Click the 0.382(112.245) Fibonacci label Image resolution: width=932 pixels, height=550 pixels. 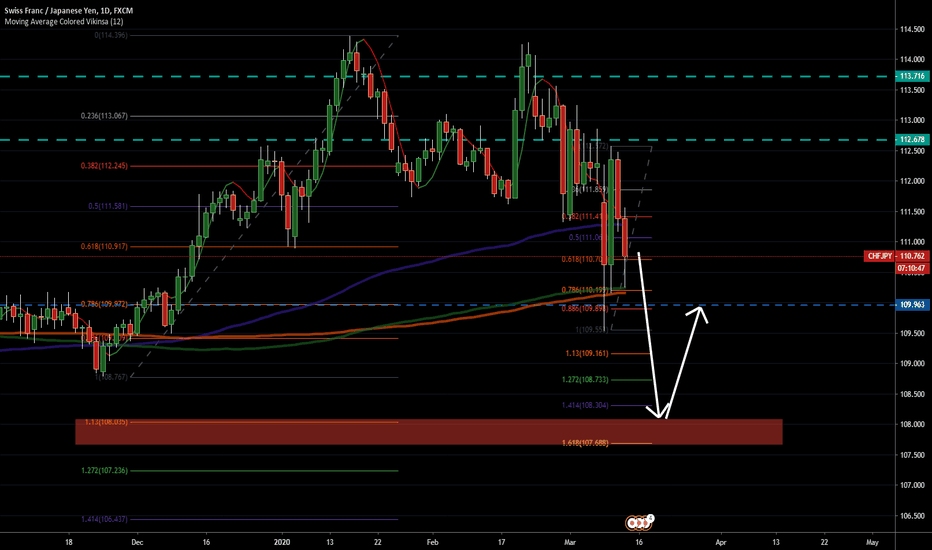click(x=104, y=166)
